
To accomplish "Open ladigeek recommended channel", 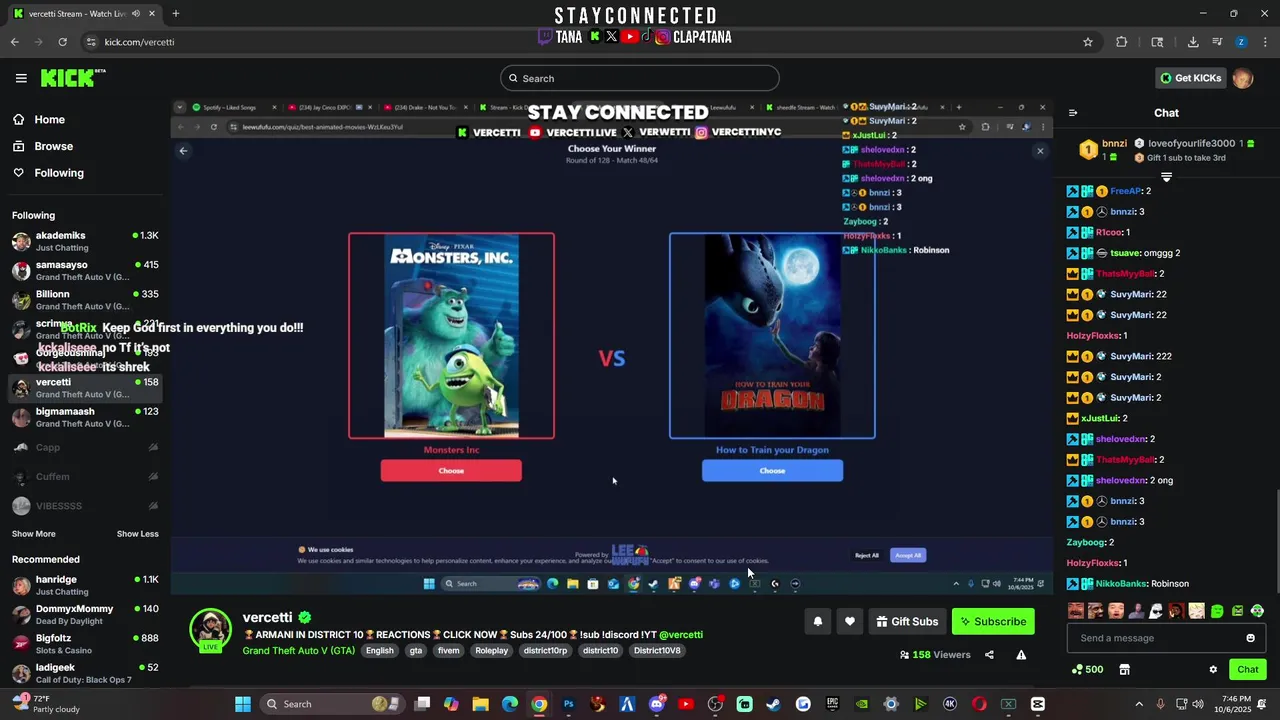I will coord(85,673).
